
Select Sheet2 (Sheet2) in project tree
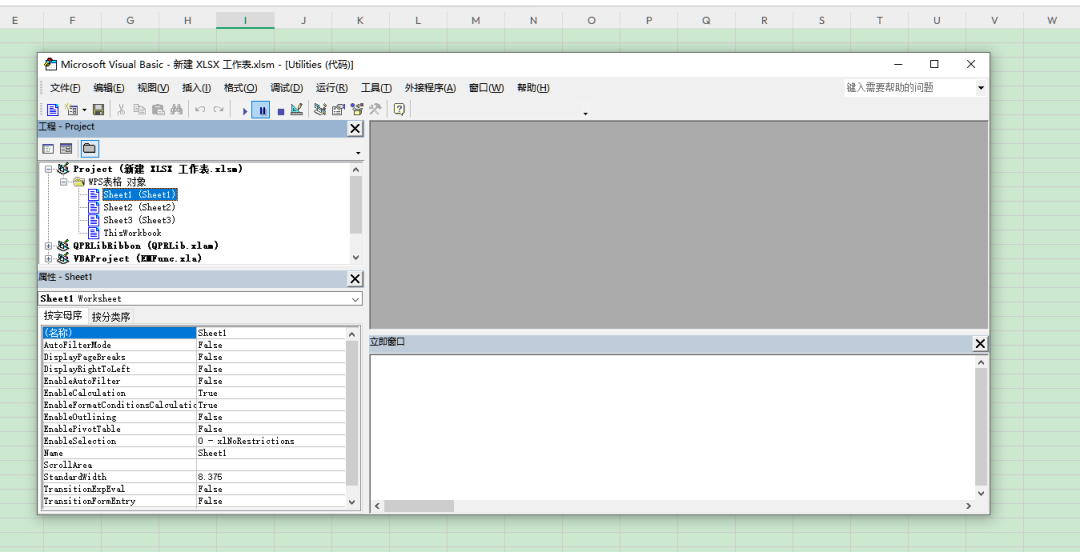pos(139,207)
